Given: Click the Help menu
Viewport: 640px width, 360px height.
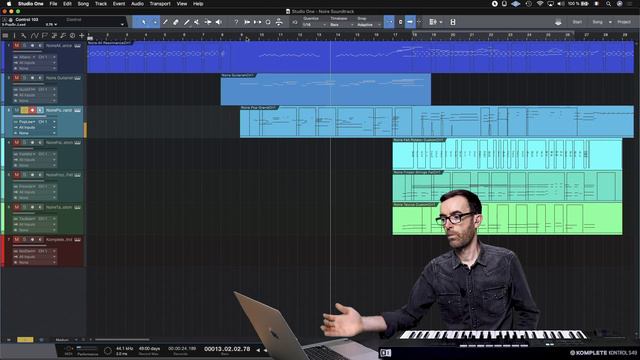Looking at the screenshot, I should pos(198,4).
